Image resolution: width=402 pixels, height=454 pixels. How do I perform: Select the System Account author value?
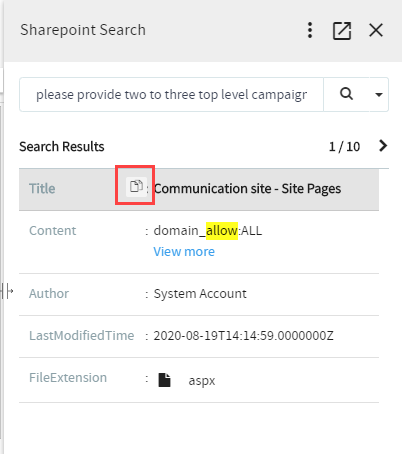200,294
